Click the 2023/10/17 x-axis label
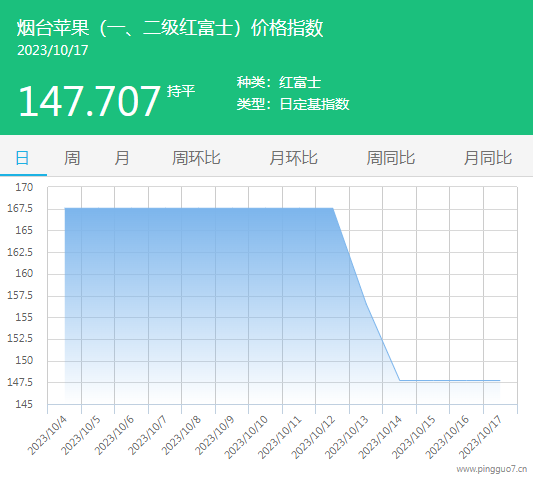Image resolution: width=533 pixels, height=481 pixels. click(x=480, y=437)
